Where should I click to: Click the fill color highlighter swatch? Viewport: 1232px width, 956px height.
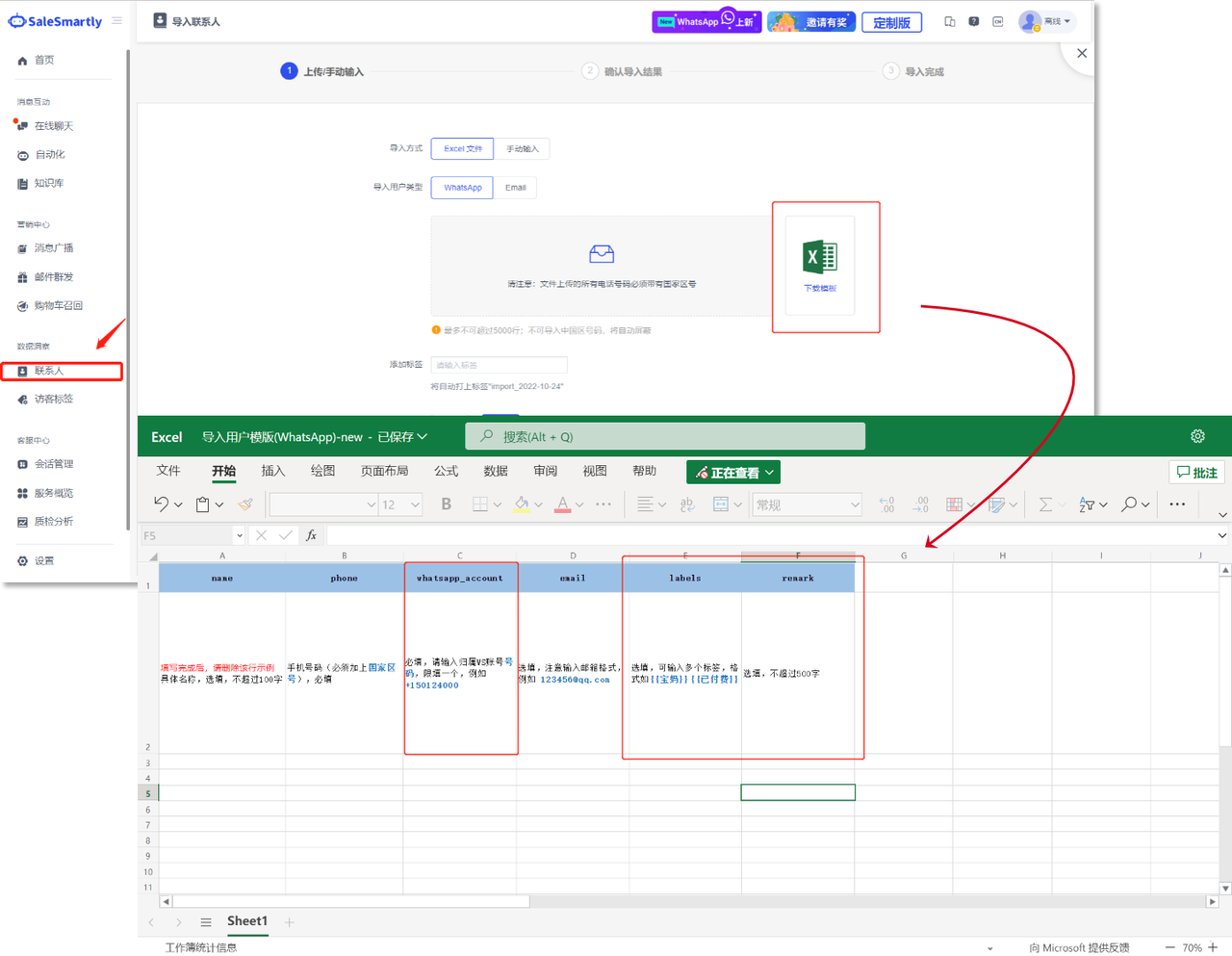pos(522,504)
